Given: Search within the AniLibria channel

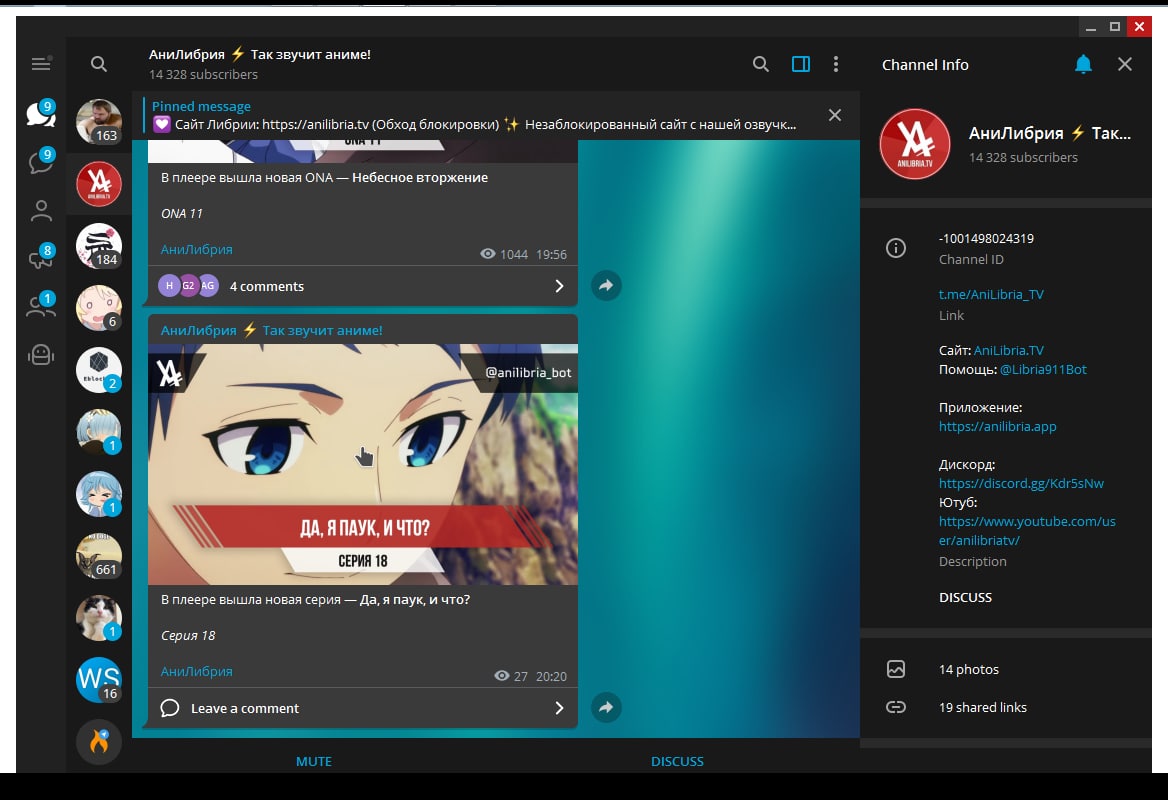Looking at the screenshot, I should click(x=760, y=64).
